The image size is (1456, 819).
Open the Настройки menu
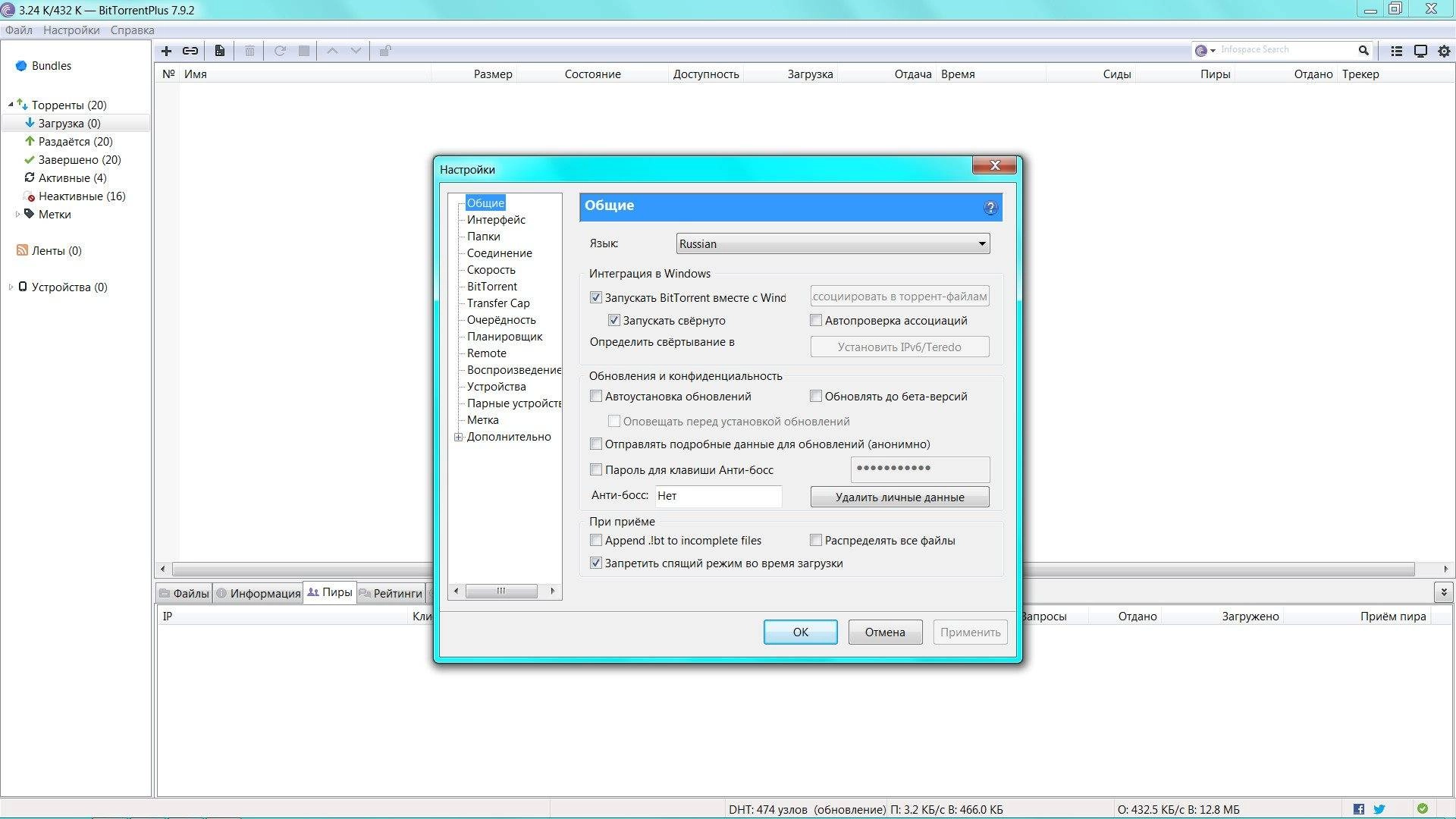pos(71,30)
